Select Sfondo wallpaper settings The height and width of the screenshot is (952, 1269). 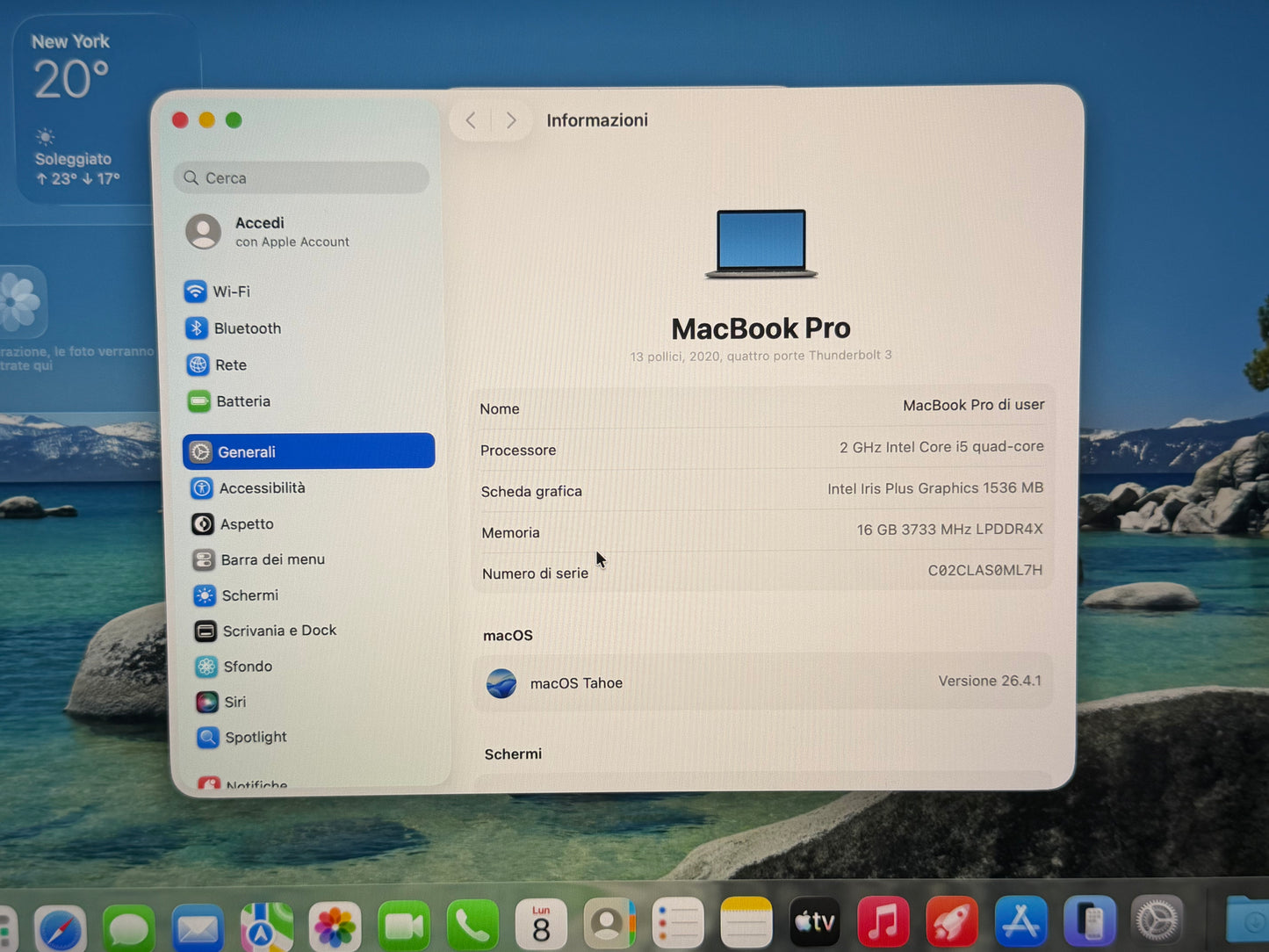[x=234, y=667]
